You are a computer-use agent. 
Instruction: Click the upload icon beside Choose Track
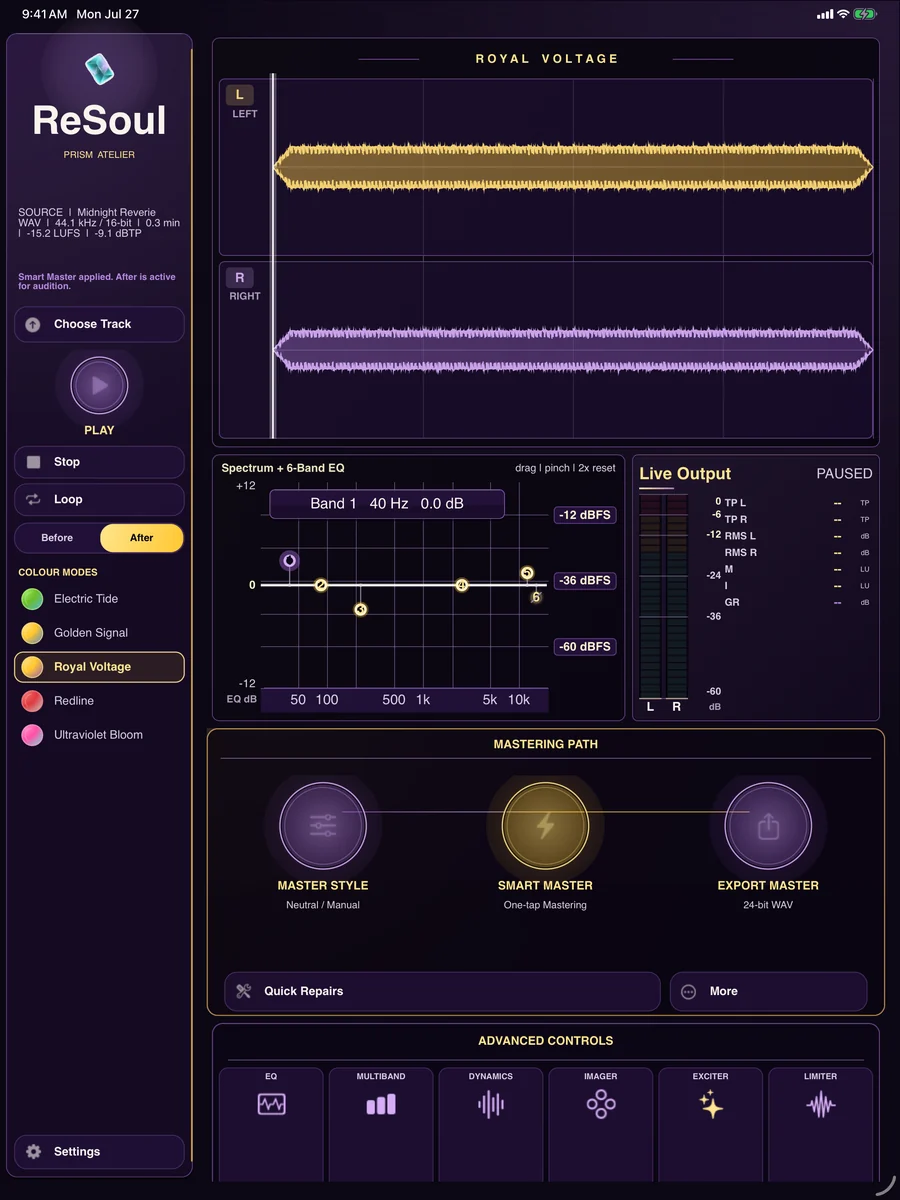tap(33, 324)
